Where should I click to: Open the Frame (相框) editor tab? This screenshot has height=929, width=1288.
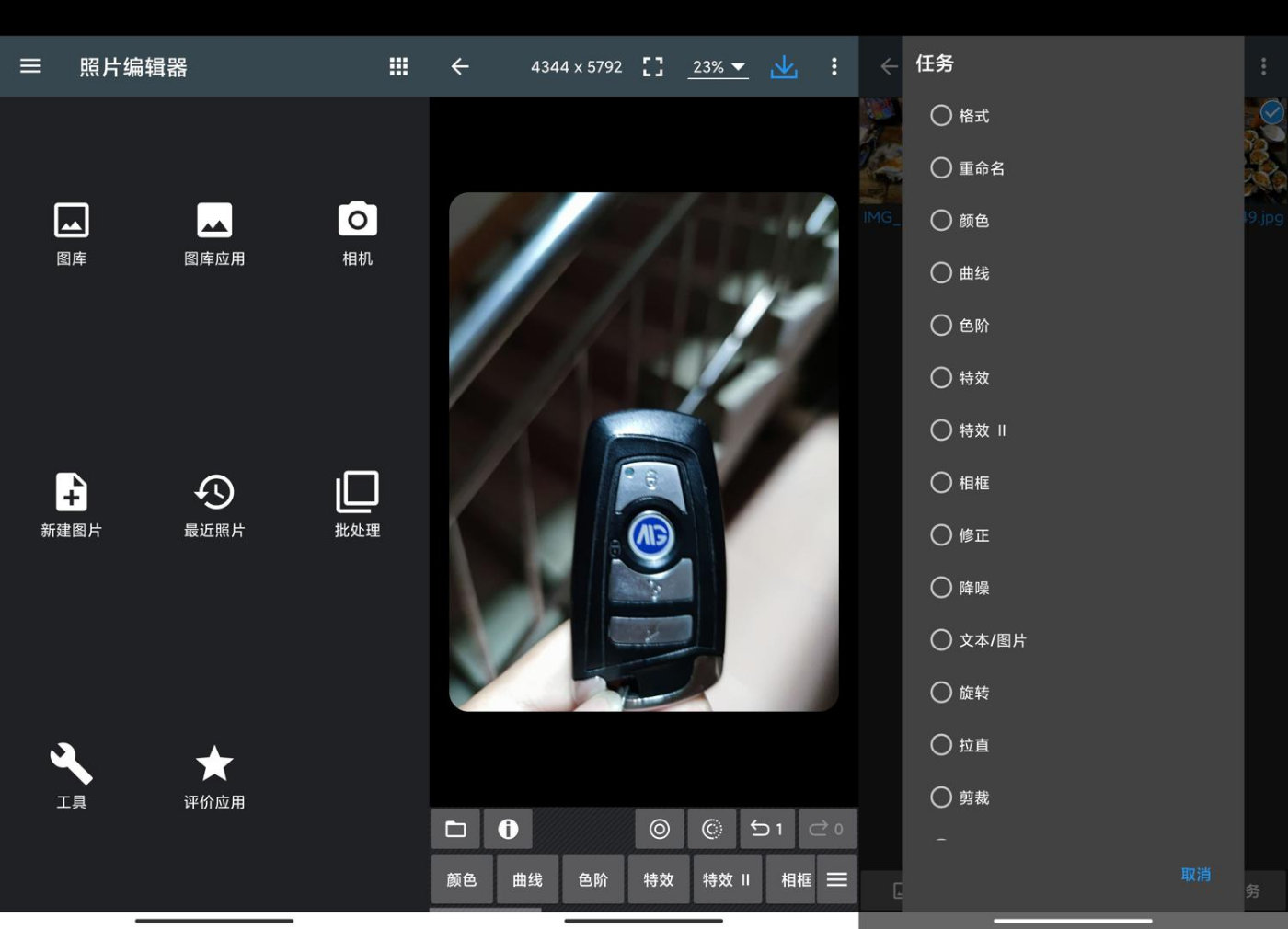click(x=791, y=879)
